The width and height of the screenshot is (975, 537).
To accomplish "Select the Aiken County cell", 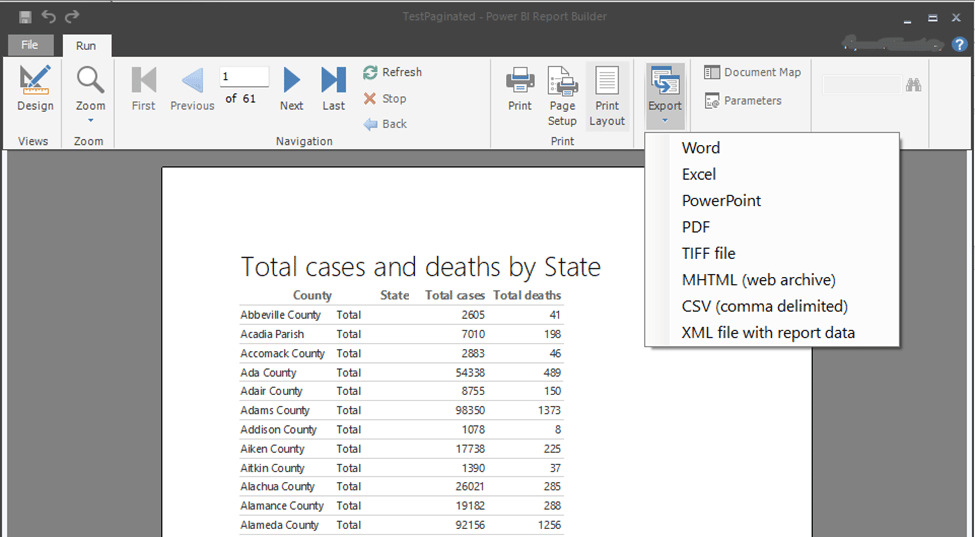I will (272, 449).
